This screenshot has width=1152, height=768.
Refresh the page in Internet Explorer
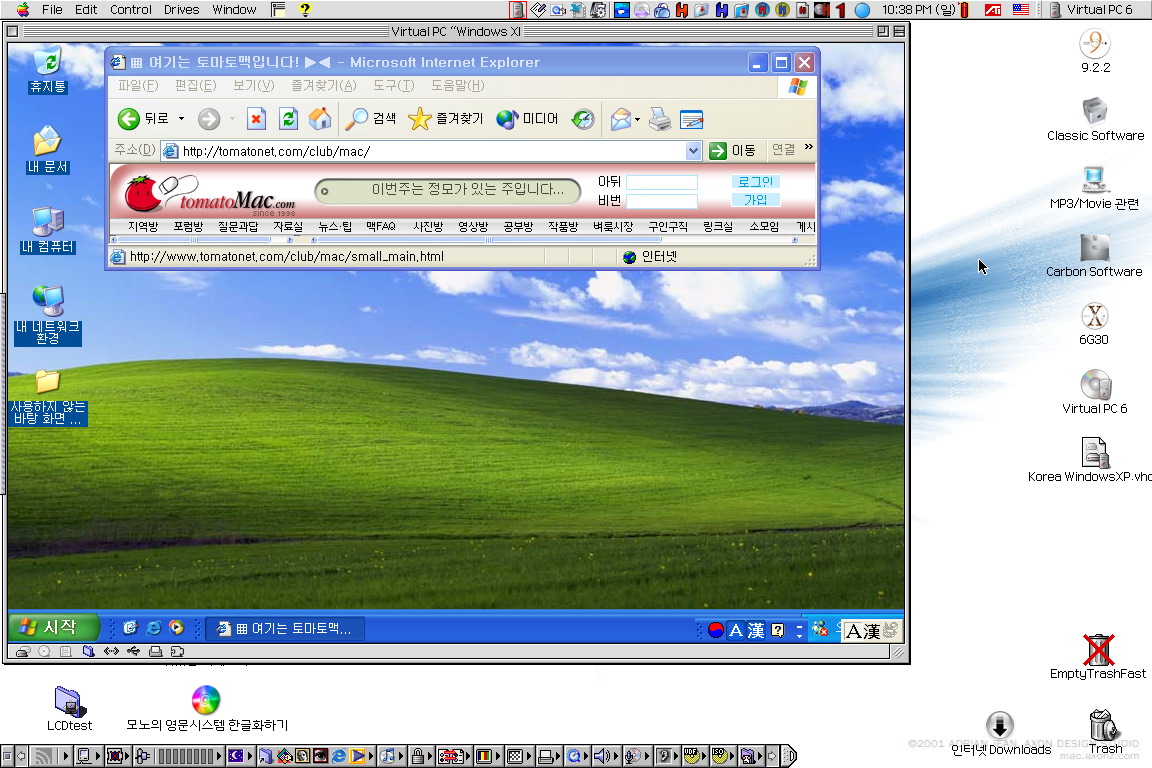pyautogui.click(x=288, y=119)
